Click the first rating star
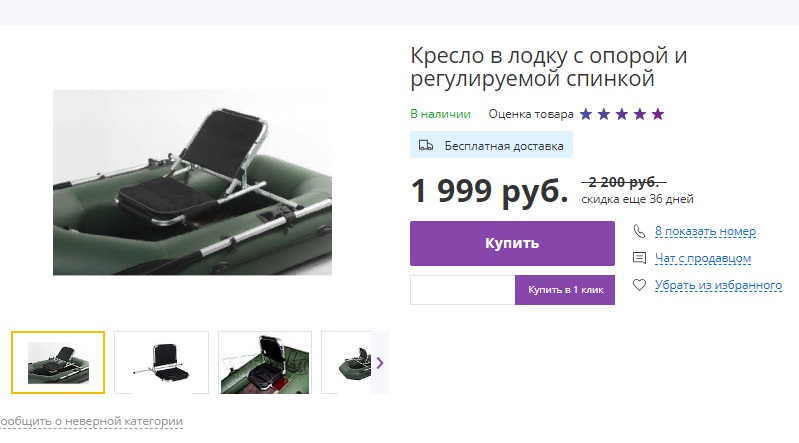The width and height of the screenshot is (799, 443). (x=586, y=114)
